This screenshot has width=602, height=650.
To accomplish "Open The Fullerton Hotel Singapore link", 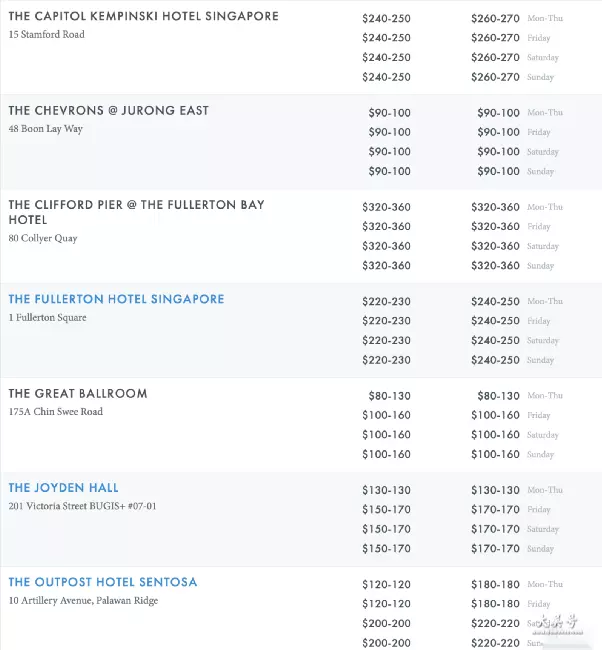I will tap(117, 299).
